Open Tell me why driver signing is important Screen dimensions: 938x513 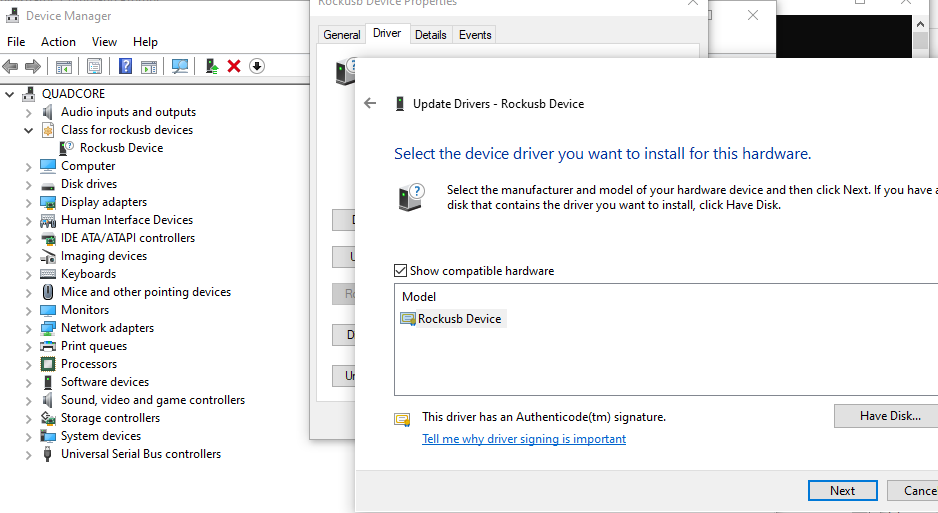[x=524, y=439]
